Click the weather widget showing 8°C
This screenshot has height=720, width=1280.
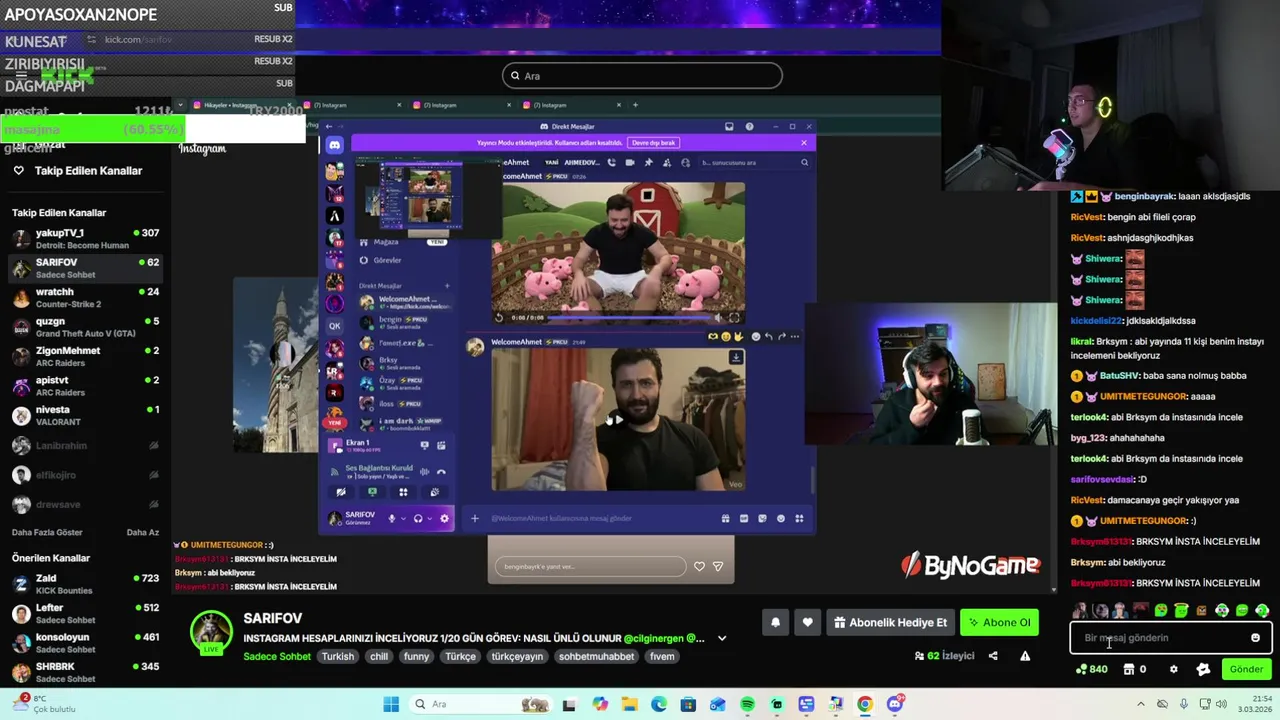click(43, 704)
